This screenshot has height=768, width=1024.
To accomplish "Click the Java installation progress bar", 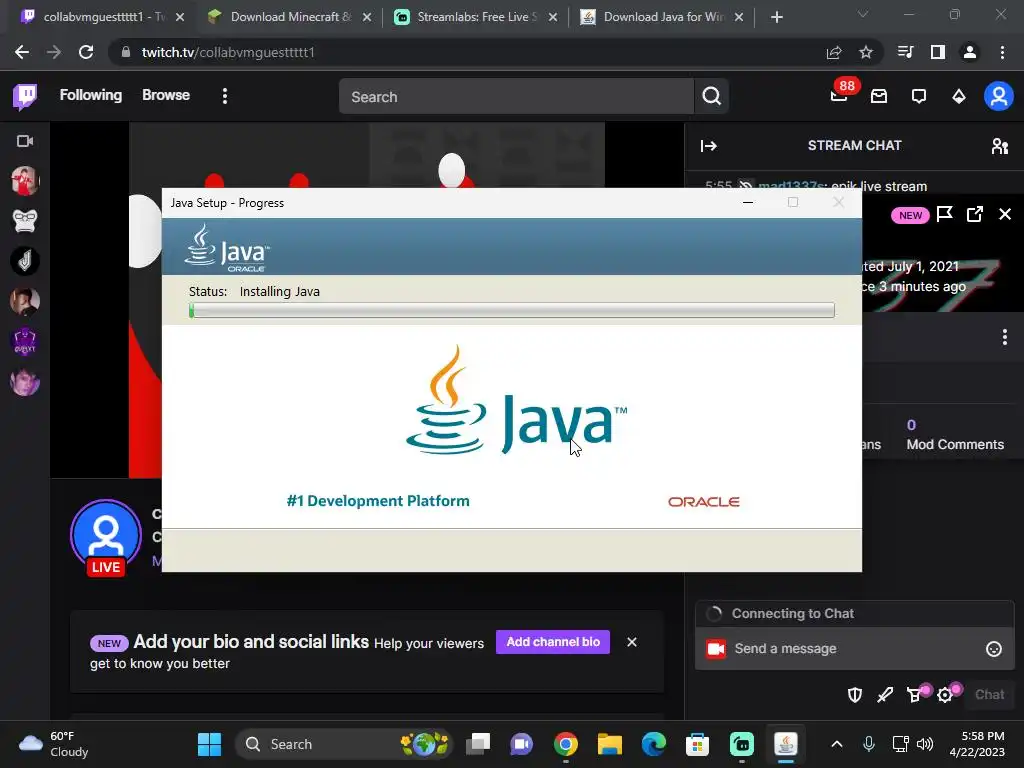I will tap(511, 310).
